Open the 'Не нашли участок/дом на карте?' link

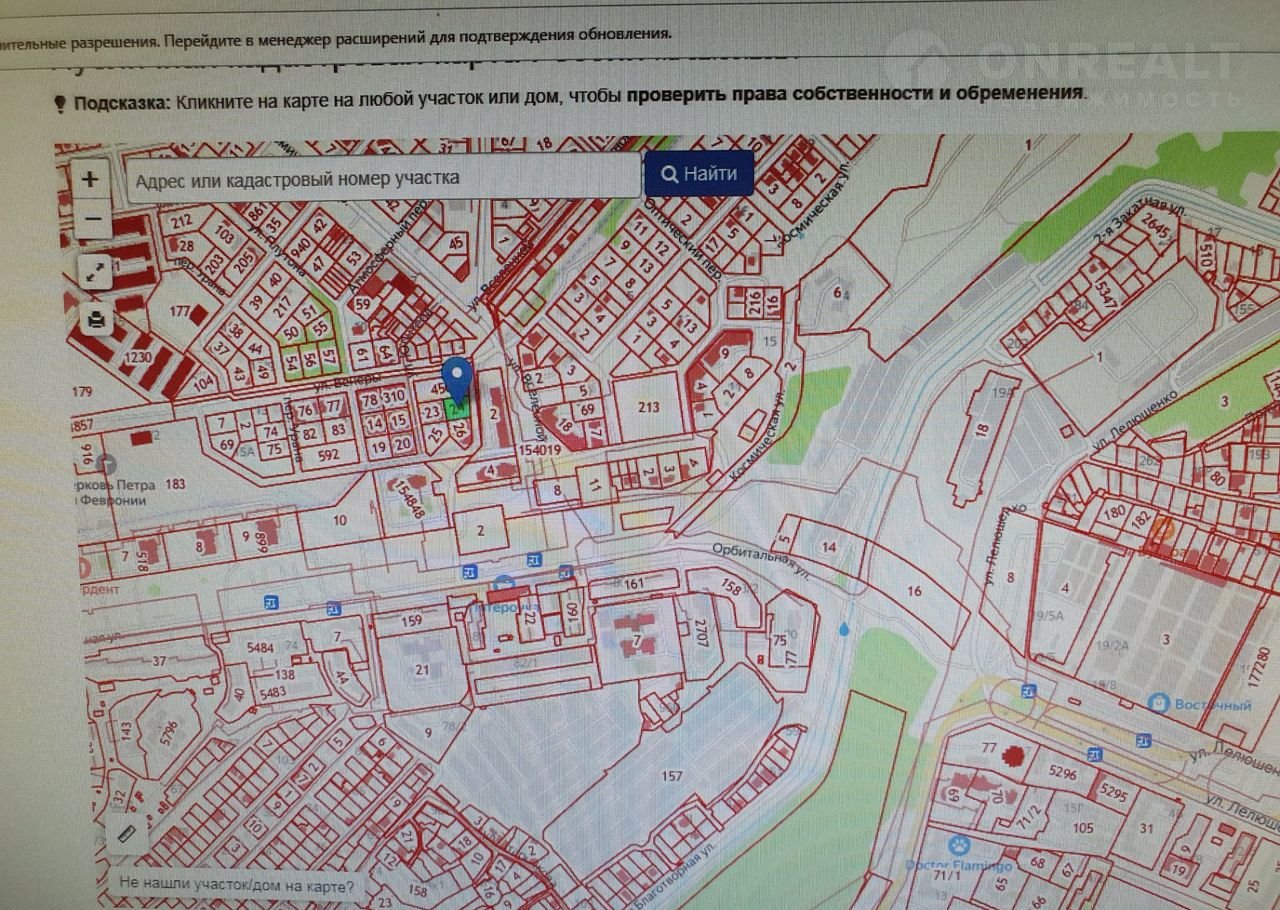click(x=236, y=885)
